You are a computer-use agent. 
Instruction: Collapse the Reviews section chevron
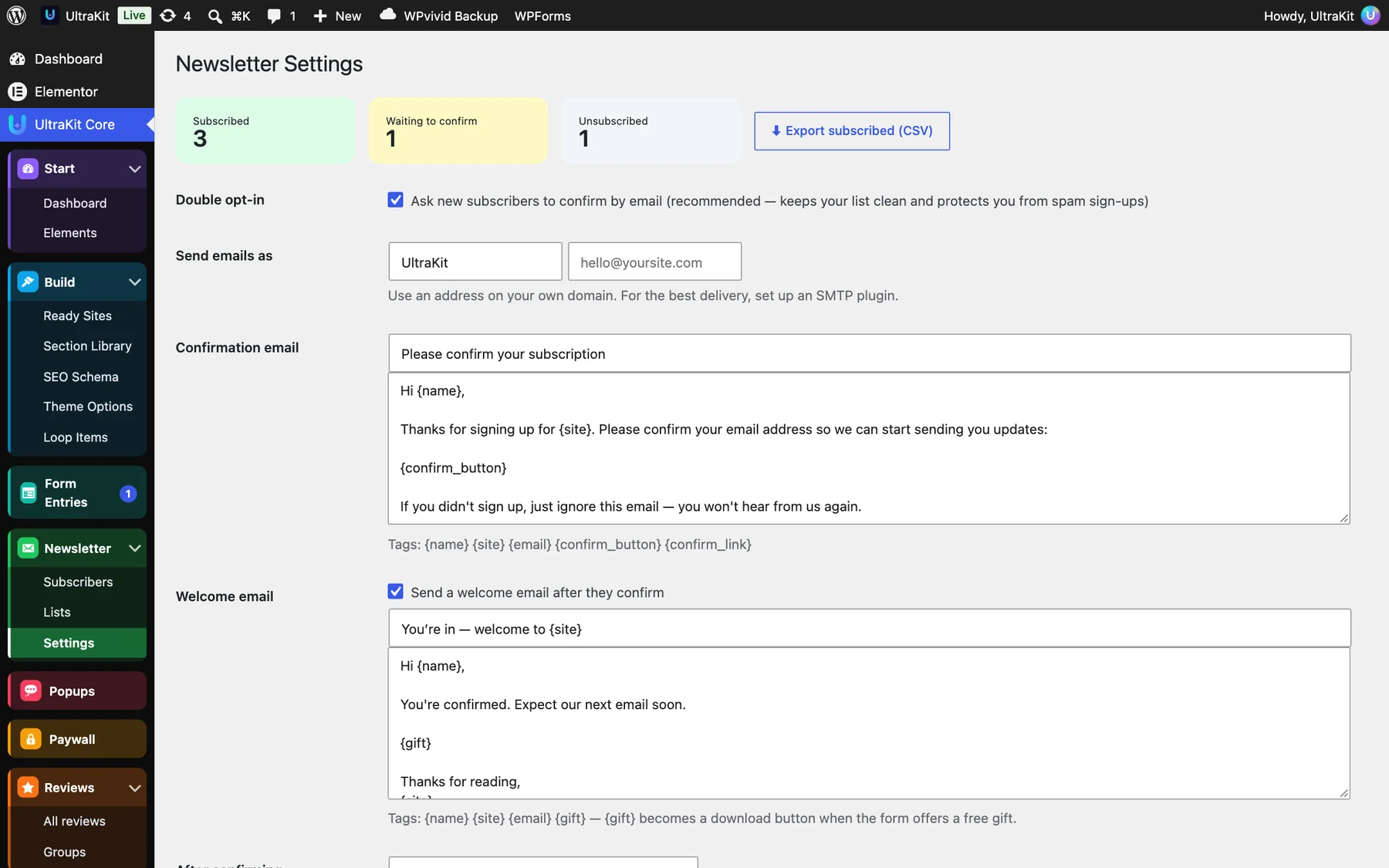click(134, 788)
